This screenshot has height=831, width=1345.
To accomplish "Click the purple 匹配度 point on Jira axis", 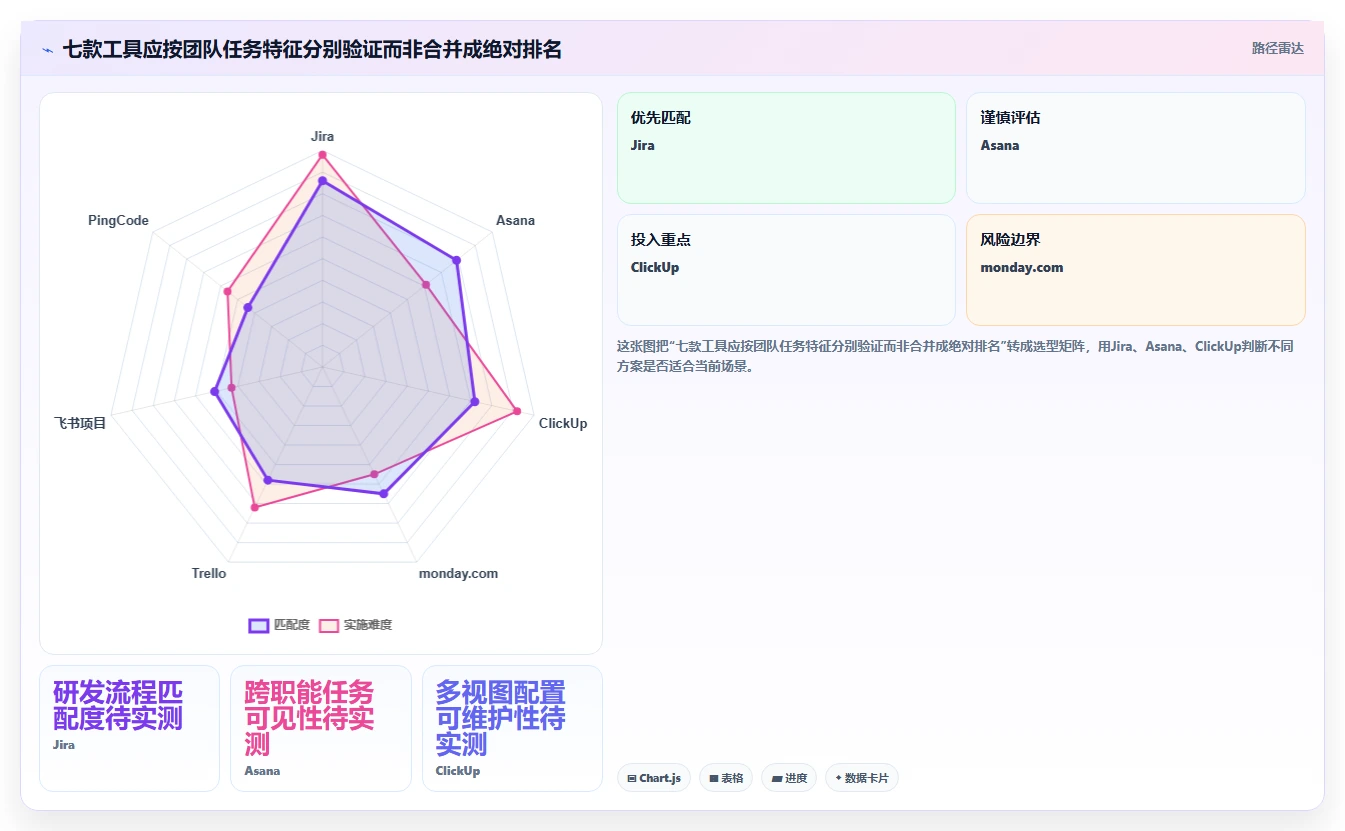I will point(322,181).
